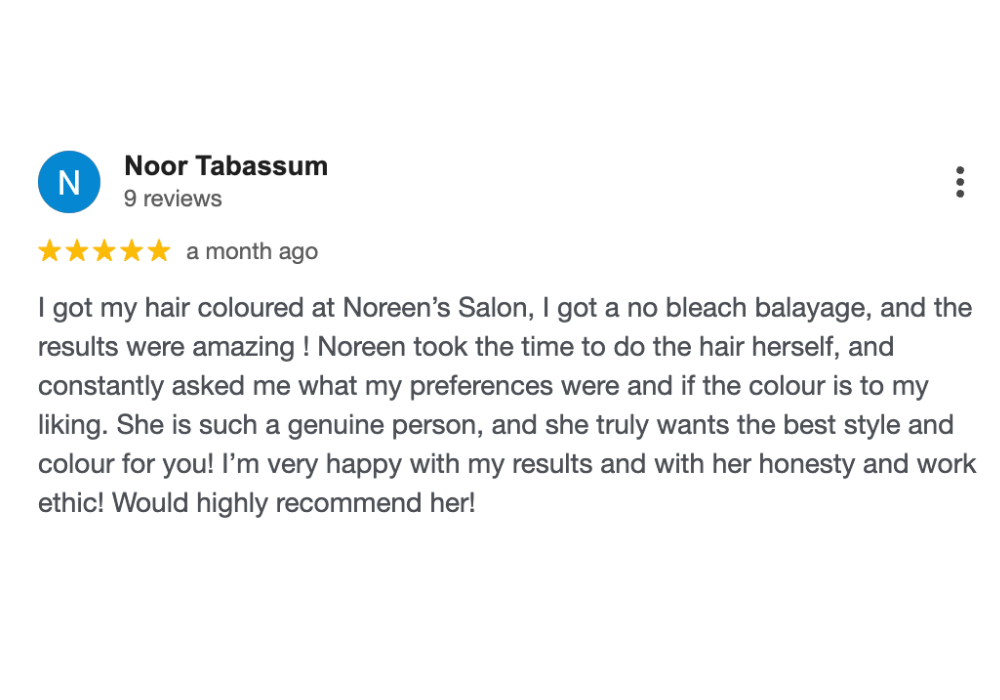Select the third yellow rating star
Screen dimensions: 1000x700
[x=104, y=251]
